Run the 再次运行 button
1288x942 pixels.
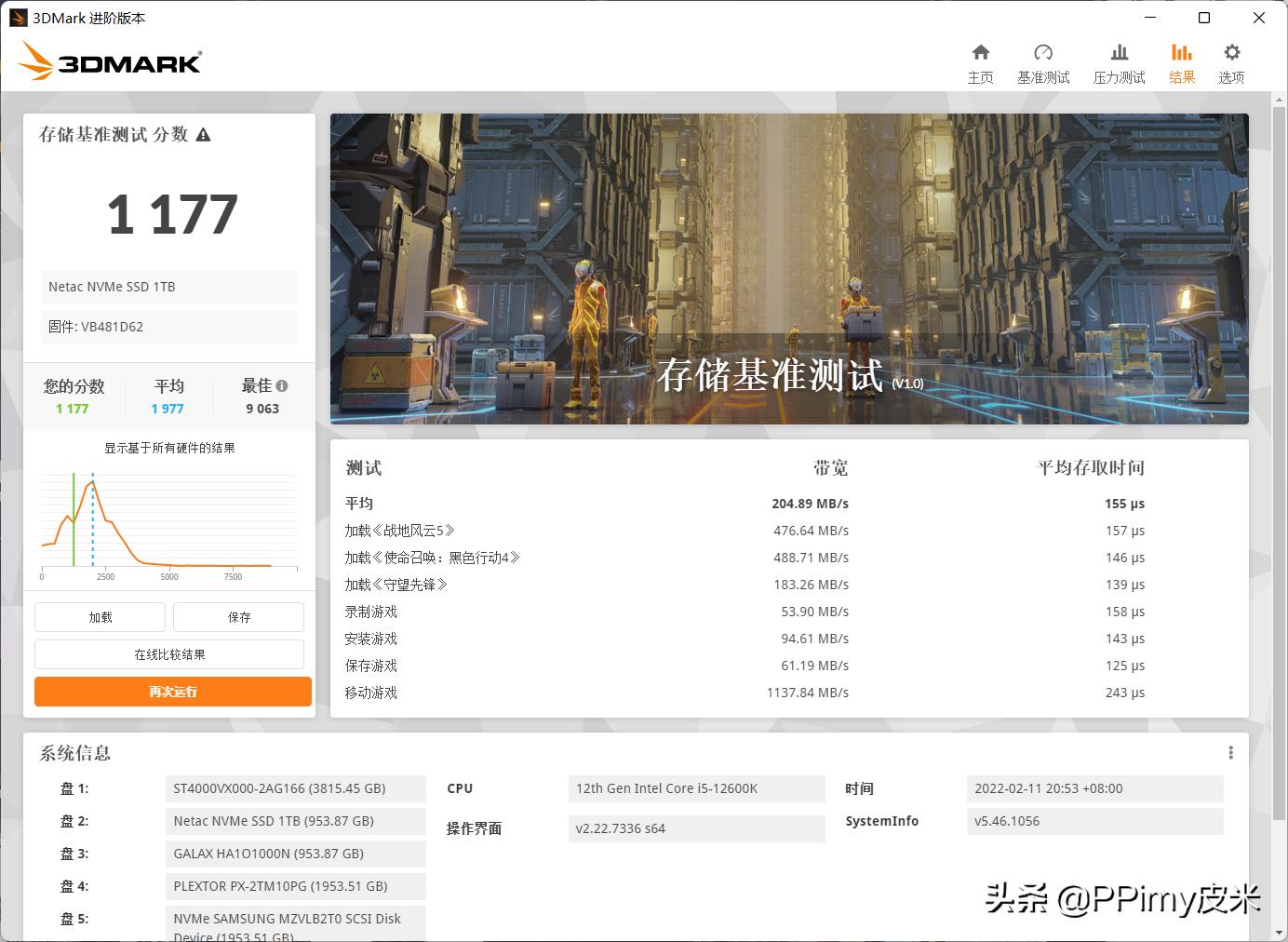172,692
